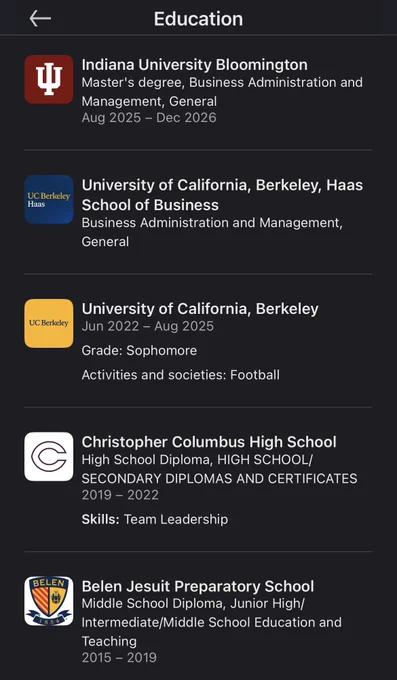Open University of California, Berkeley title
The height and width of the screenshot is (680, 397).
pyautogui.click(x=200, y=309)
